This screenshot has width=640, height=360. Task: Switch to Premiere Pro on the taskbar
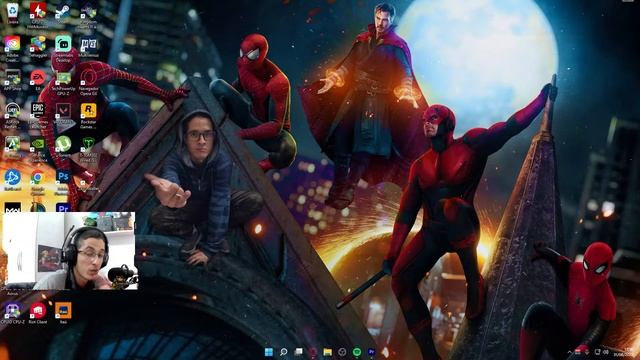pos(371,352)
